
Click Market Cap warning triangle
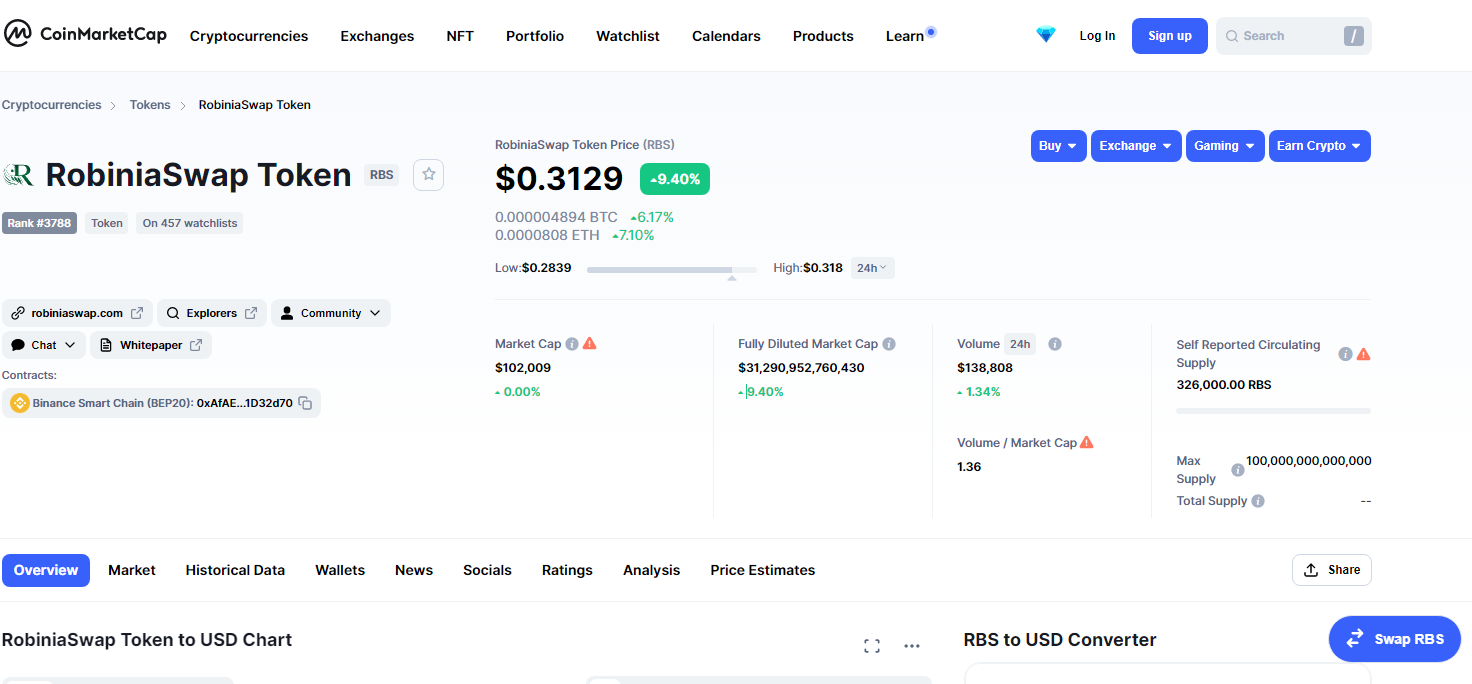coord(589,343)
